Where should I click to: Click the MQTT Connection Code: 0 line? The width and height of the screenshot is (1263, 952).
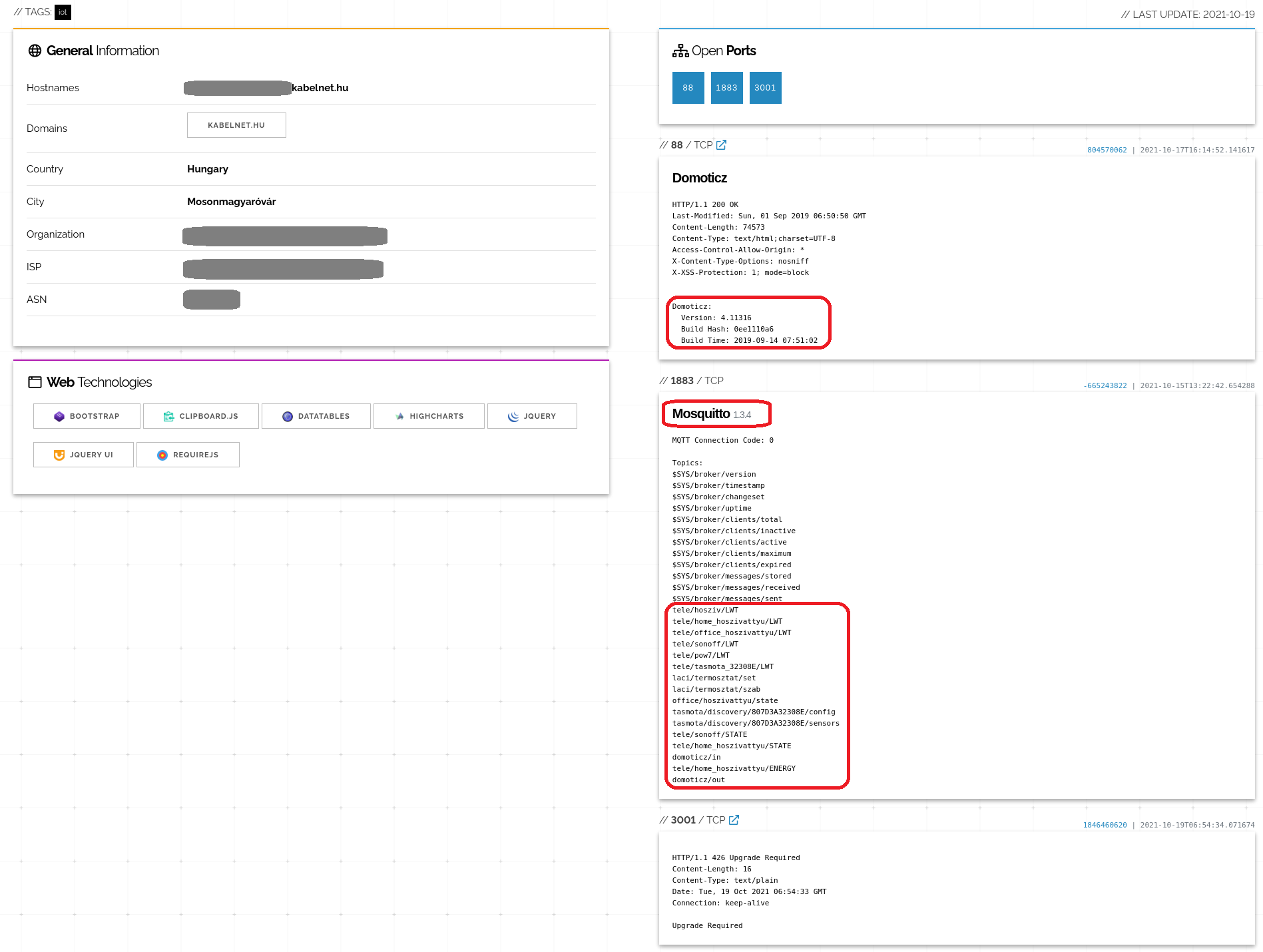[x=723, y=440]
